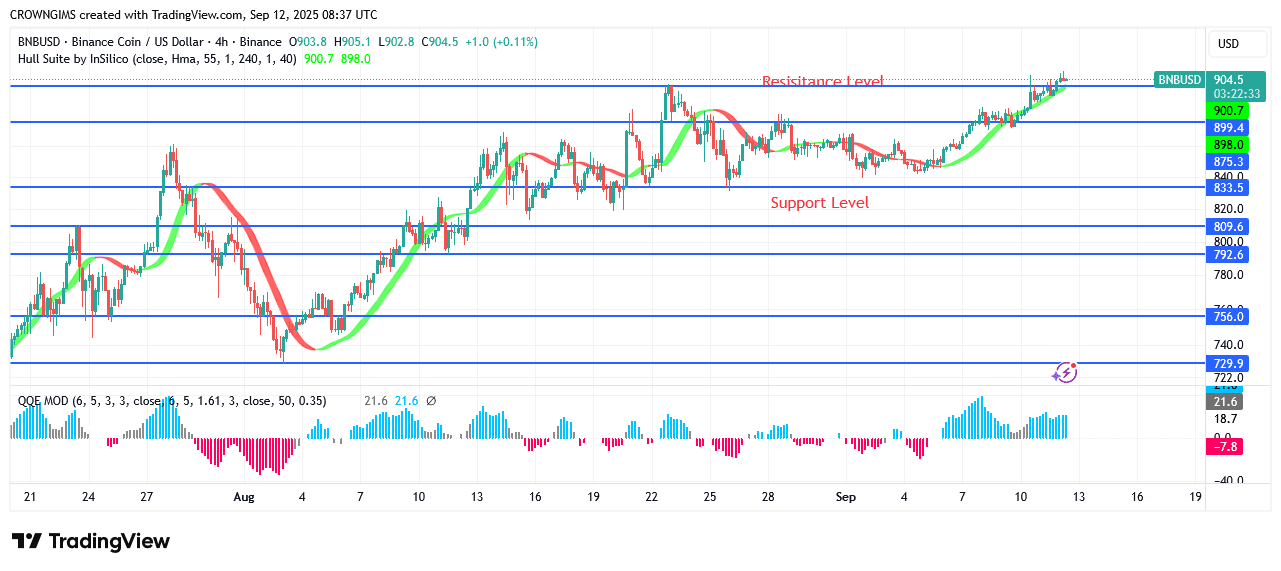Click the 'Sep' label on the time axis

click(847, 496)
